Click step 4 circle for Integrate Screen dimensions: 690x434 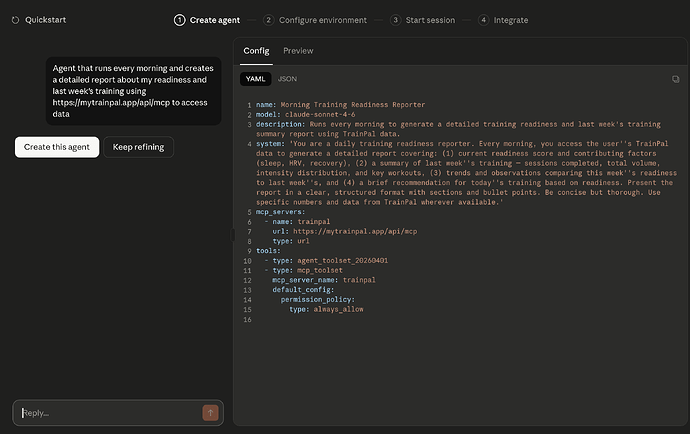483,20
